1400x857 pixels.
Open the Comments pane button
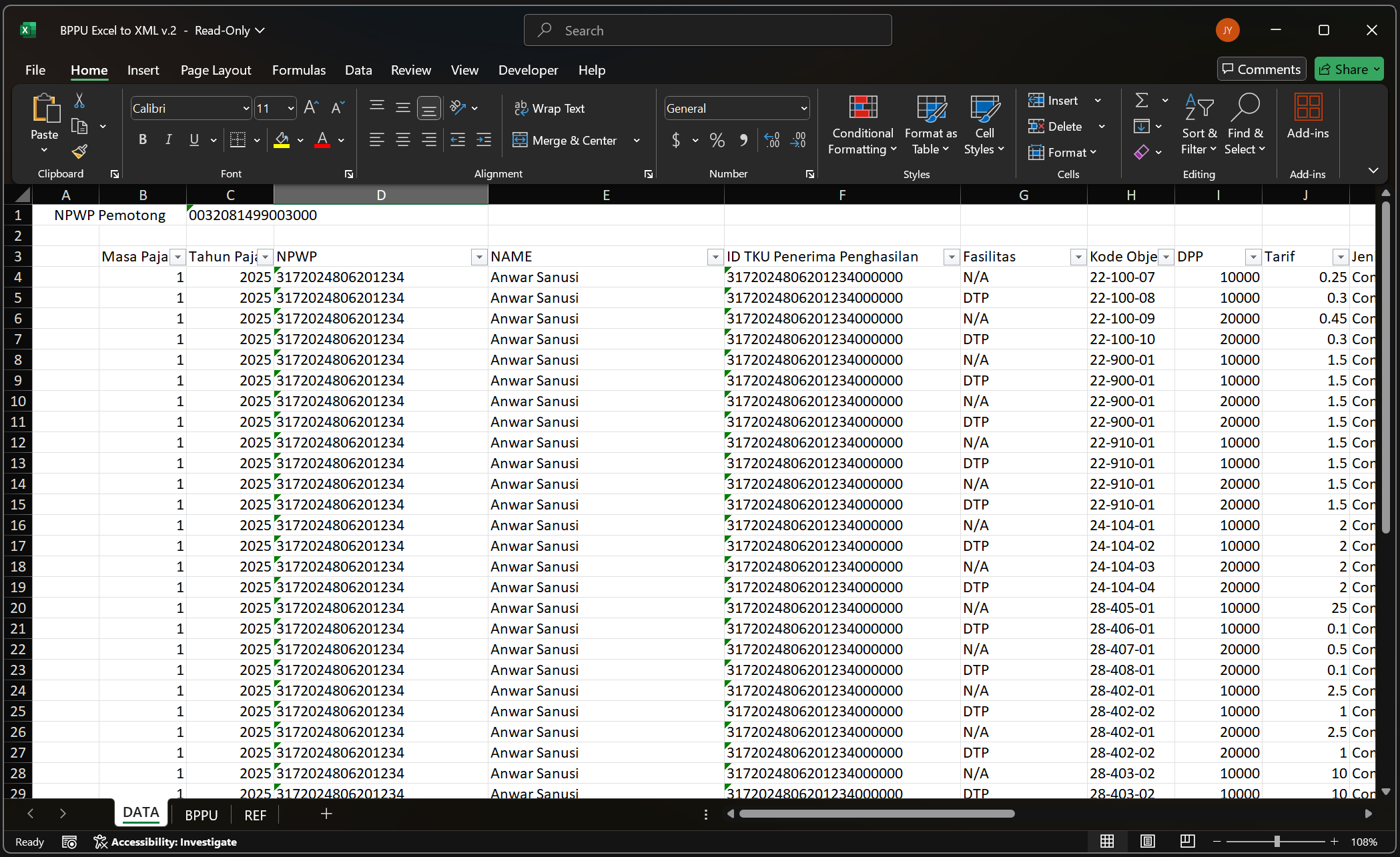pos(1261,69)
